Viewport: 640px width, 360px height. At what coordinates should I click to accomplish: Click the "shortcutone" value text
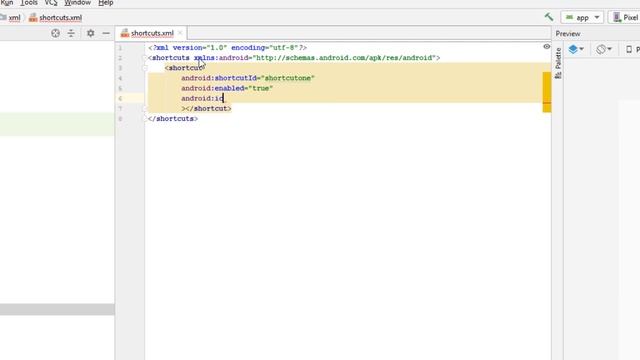(x=288, y=78)
